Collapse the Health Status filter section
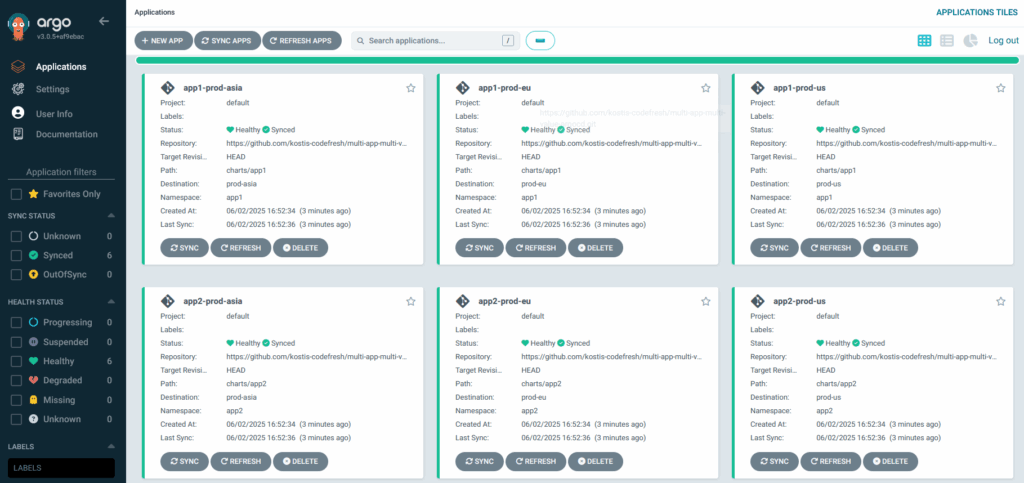 [110, 302]
